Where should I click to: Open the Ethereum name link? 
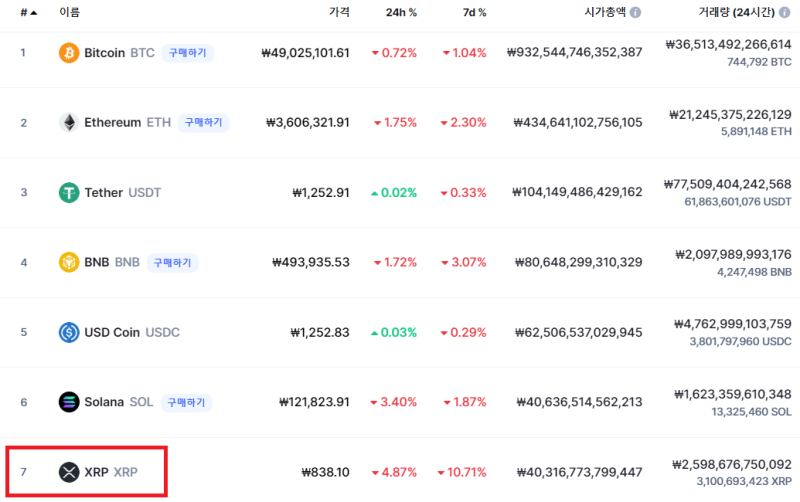pos(112,122)
